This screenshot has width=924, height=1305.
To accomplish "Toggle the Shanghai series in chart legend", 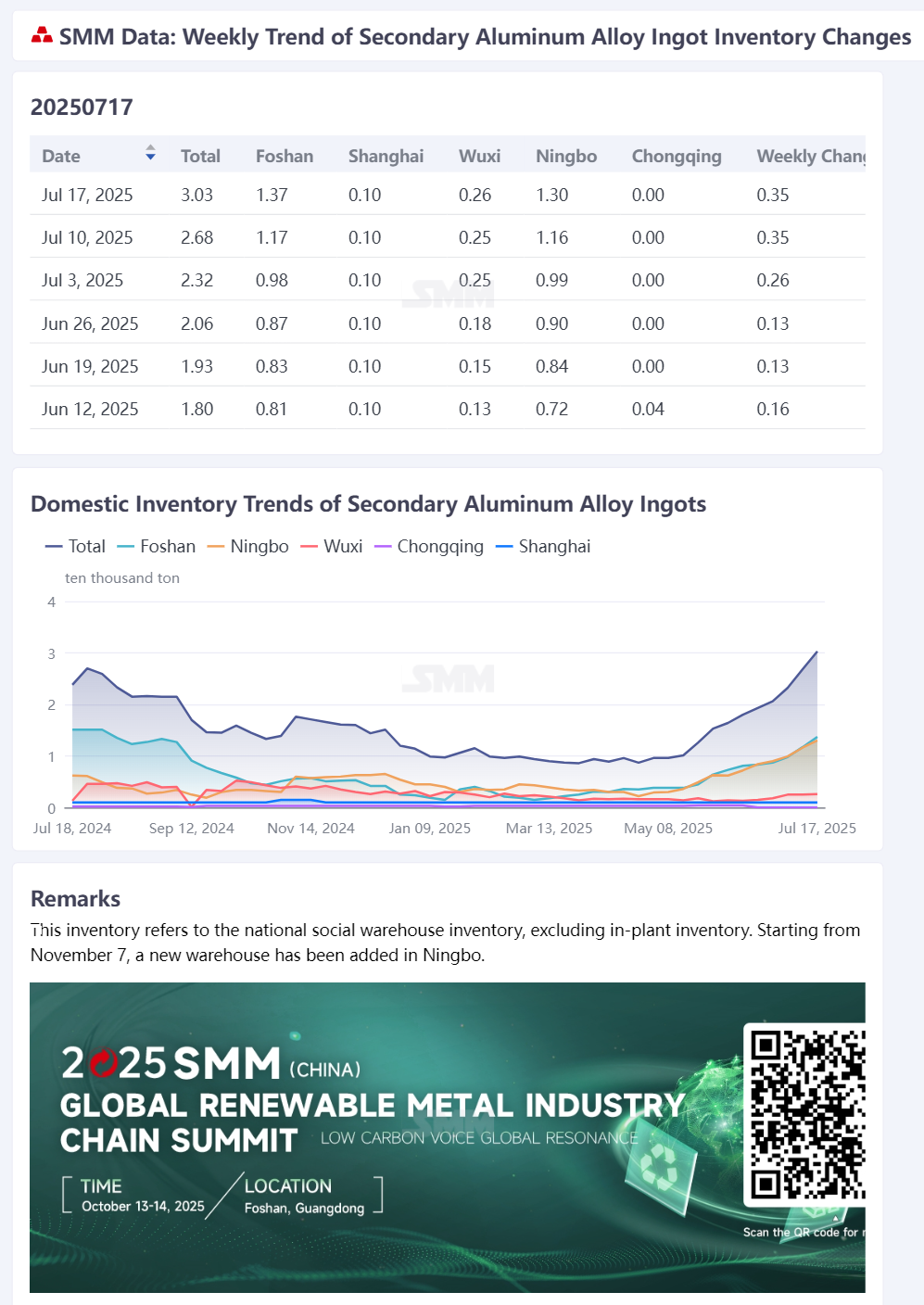I will coord(543,546).
